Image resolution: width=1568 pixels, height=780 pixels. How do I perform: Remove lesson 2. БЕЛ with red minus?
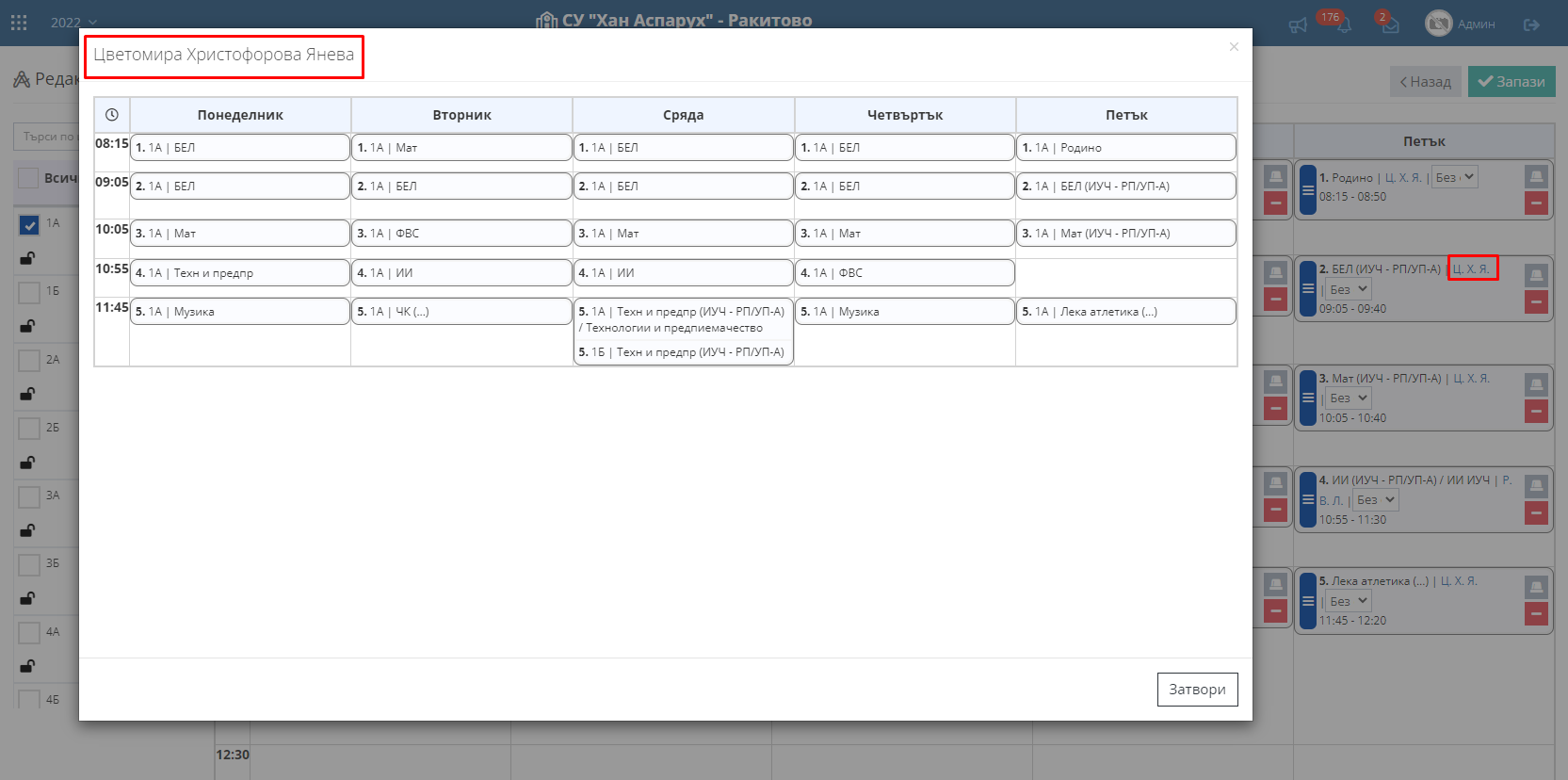point(1536,301)
